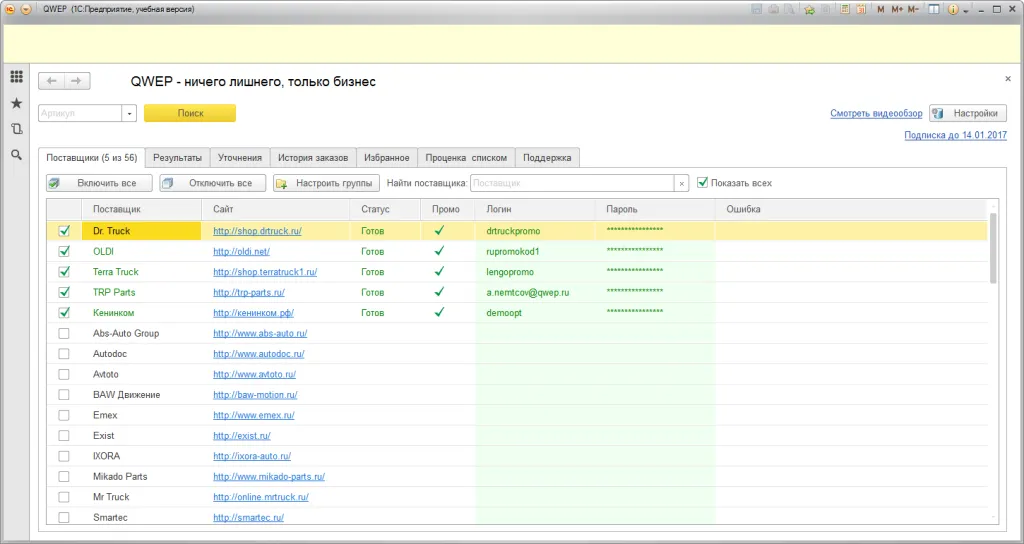This screenshot has width=1024, height=544.
Task: Toggle the Показать всех checkbox
Action: (703, 183)
